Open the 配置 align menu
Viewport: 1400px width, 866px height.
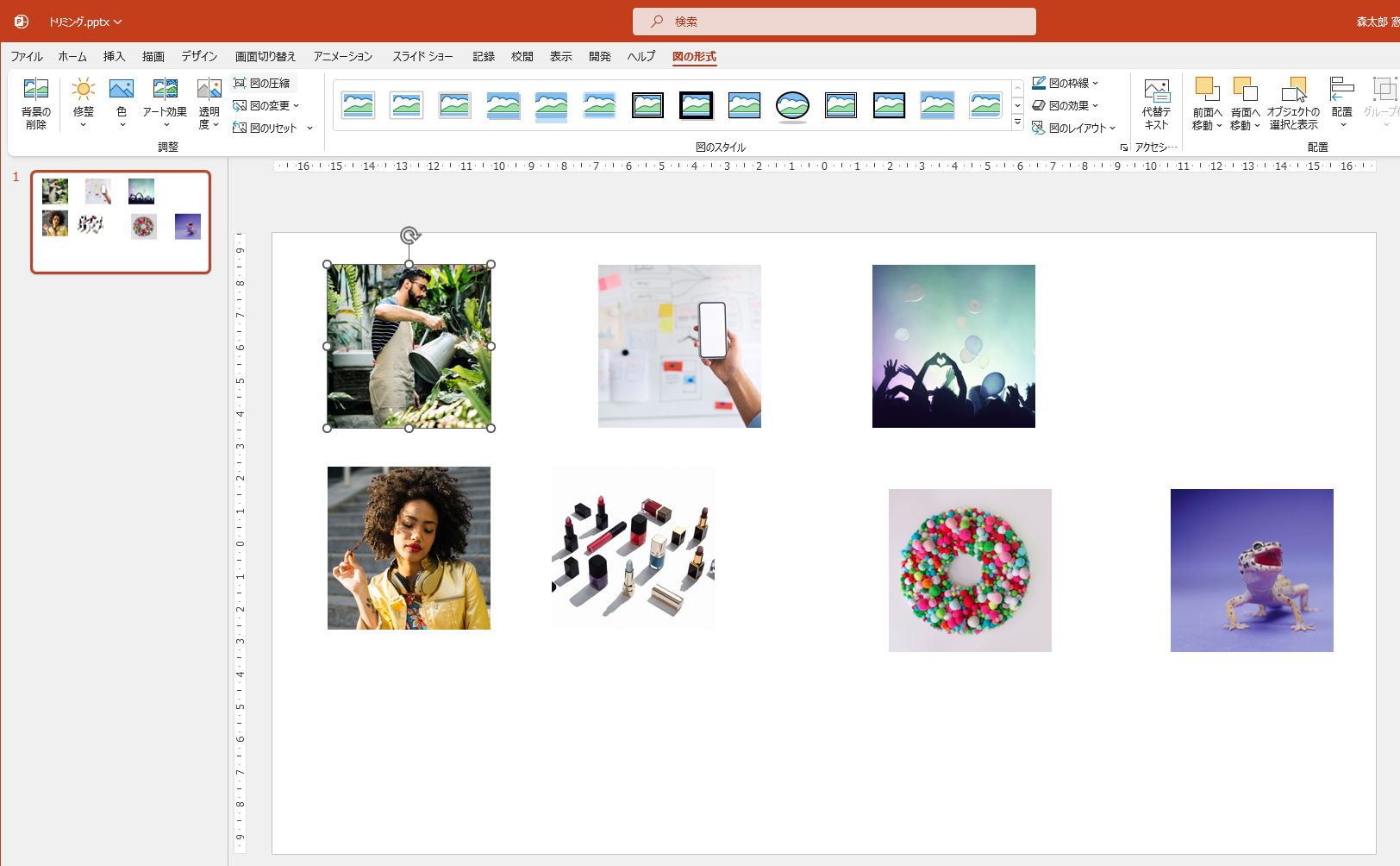(1342, 104)
